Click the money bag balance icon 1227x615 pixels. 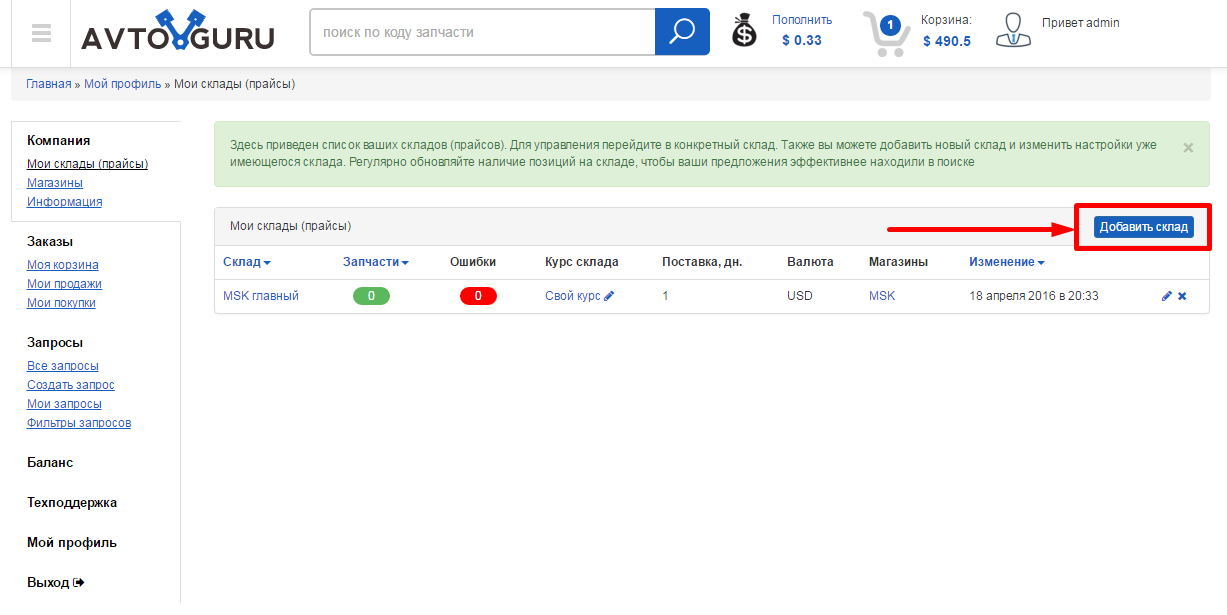click(744, 31)
